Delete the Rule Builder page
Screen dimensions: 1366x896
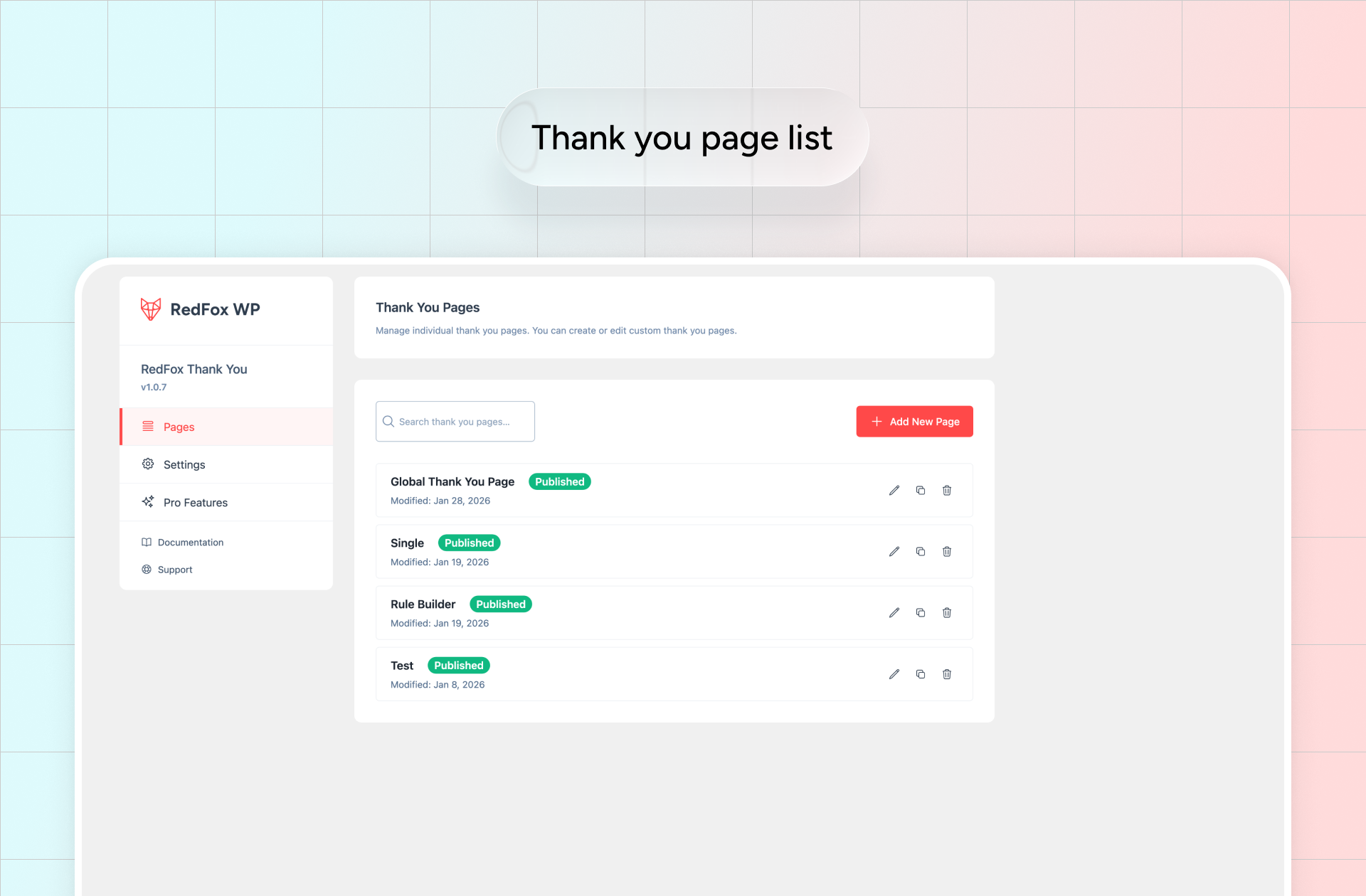[947, 613]
